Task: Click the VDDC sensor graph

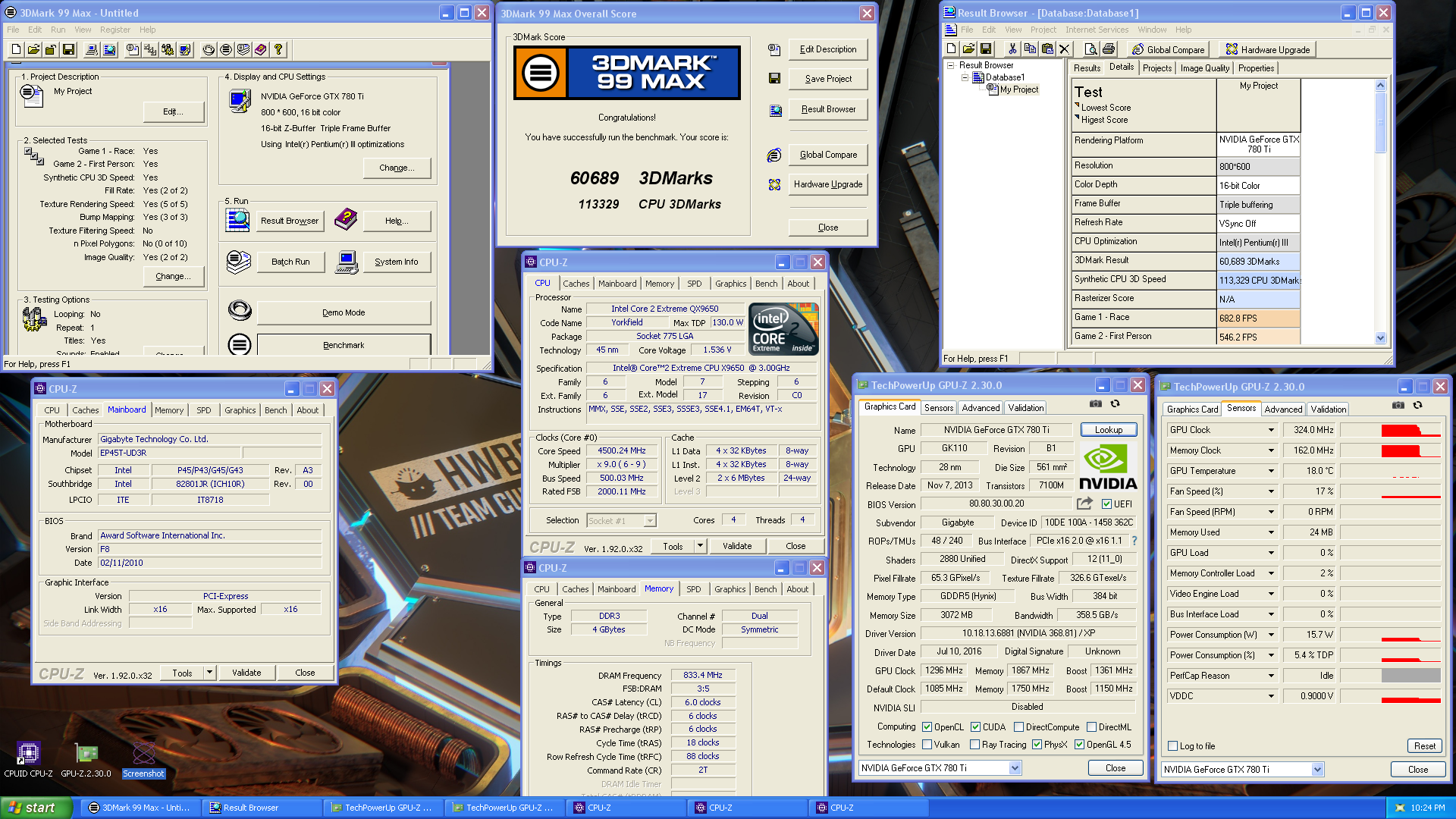Action: (x=1390, y=696)
